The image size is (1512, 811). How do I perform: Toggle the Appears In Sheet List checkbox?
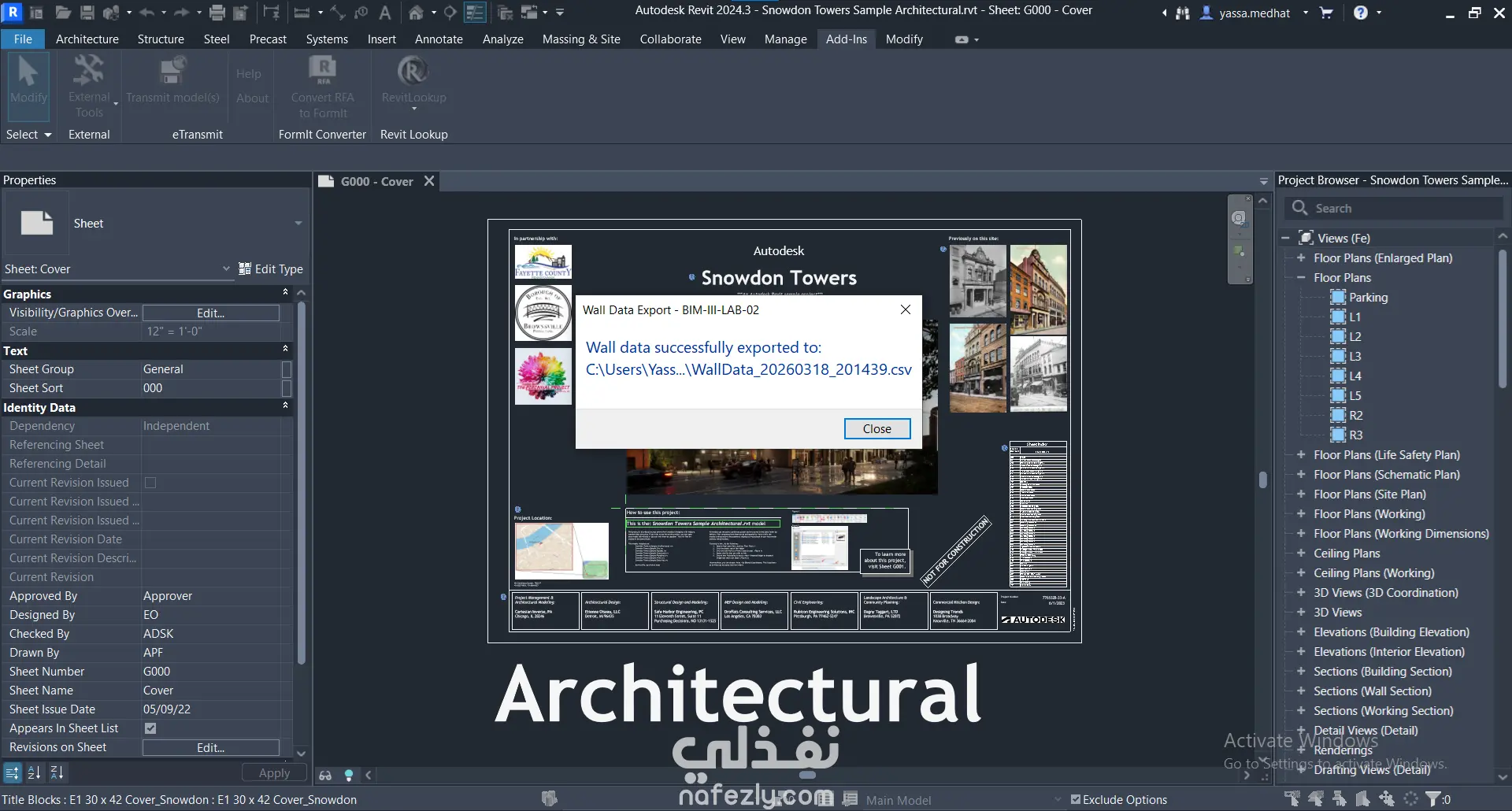[150, 728]
